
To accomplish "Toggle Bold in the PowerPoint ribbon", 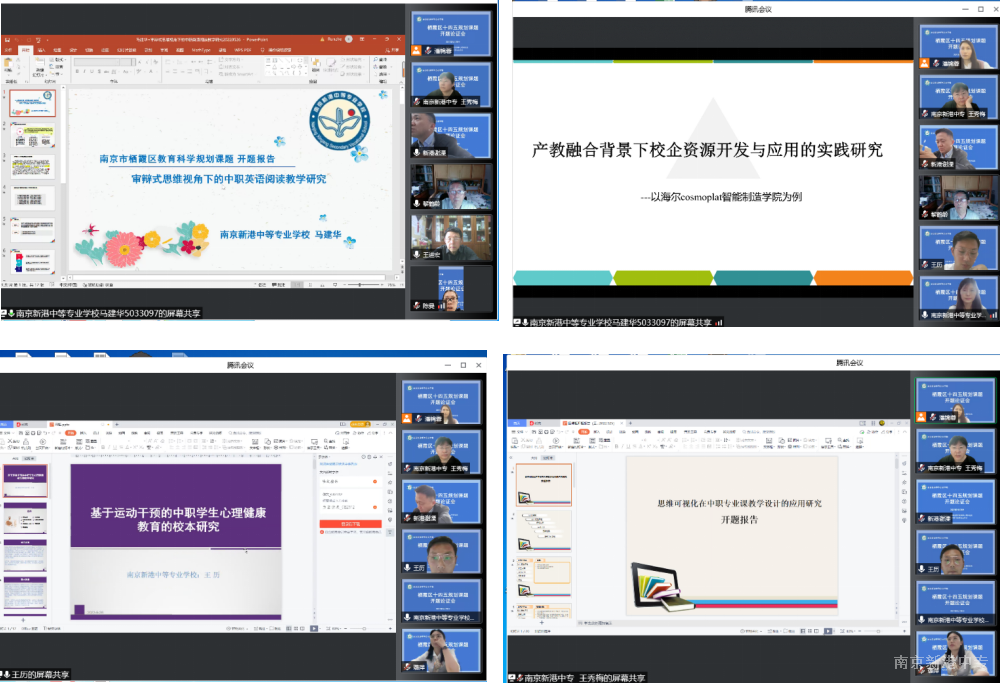I will point(77,71).
